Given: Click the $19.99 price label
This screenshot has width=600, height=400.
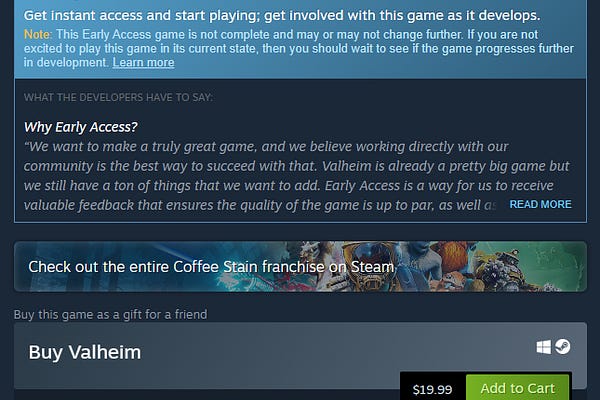Looking at the screenshot, I should [432, 390].
